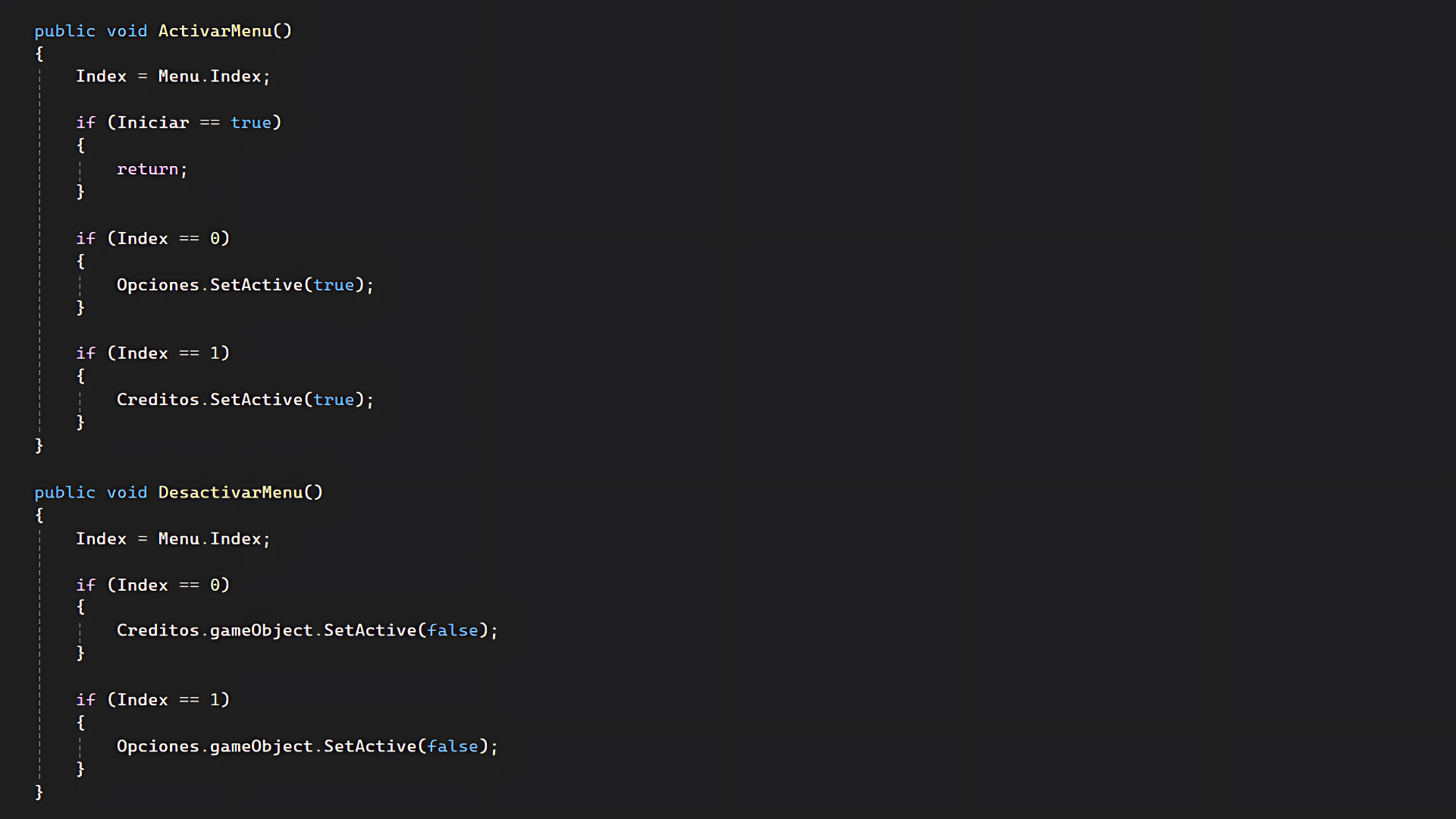
Task: Place cursor on the return statement
Action: (x=152, y=169)
